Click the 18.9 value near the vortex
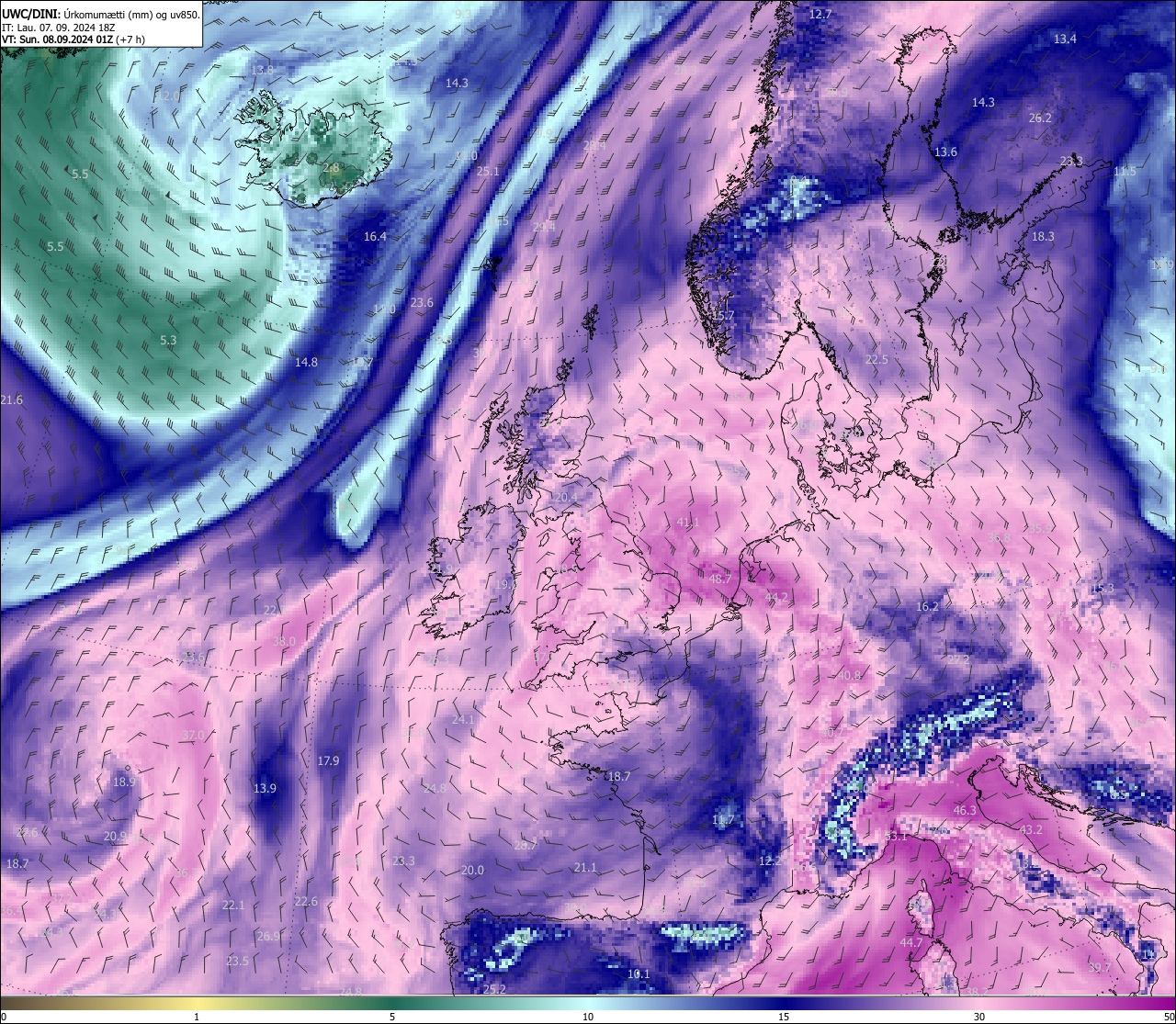Image resolution: width=1176 pixels, height=1024 pixels. [x=124, y=782]
